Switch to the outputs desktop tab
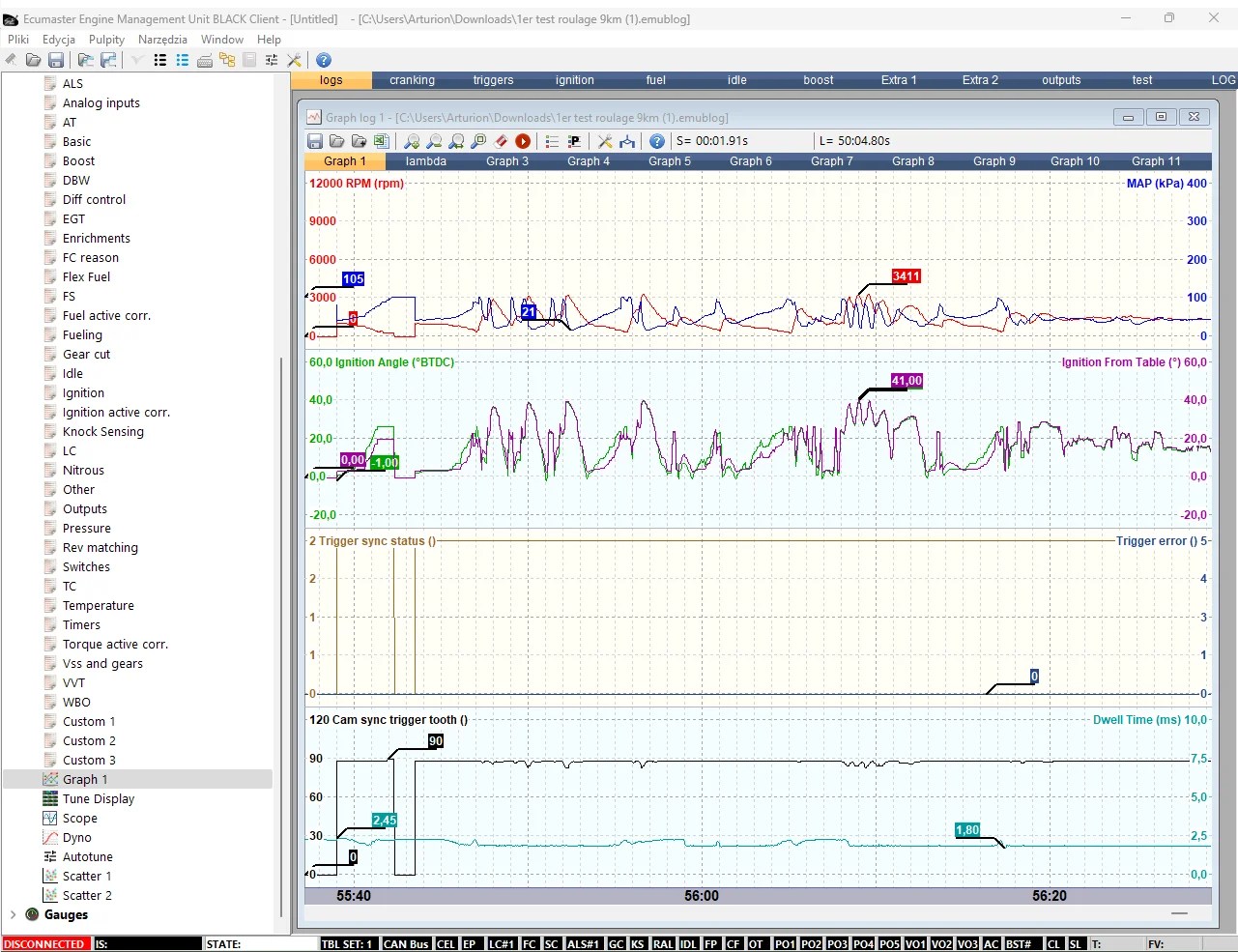This screenshot has height=952, width=1238. tap(1061, 80)
